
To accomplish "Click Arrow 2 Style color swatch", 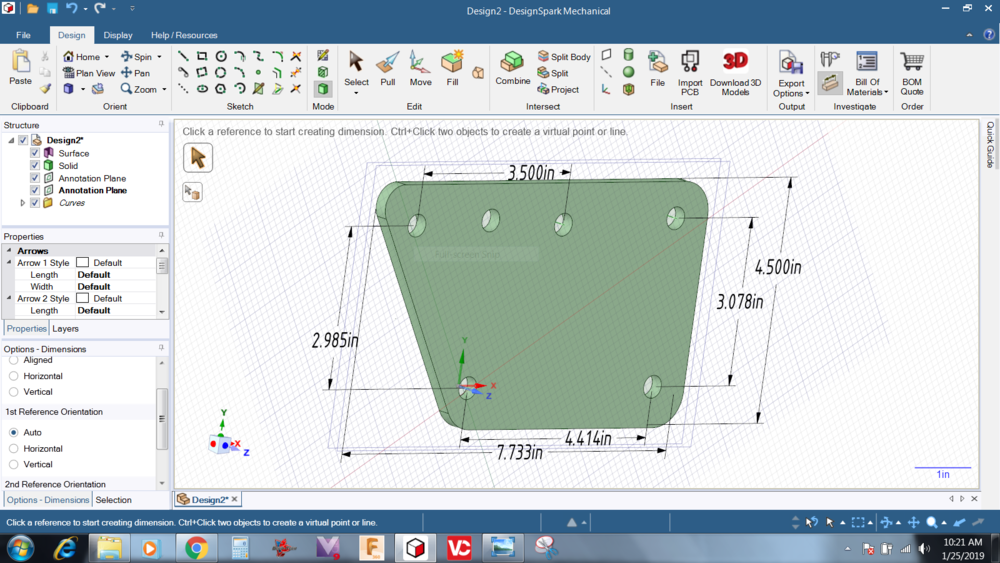I will [82, 298].
